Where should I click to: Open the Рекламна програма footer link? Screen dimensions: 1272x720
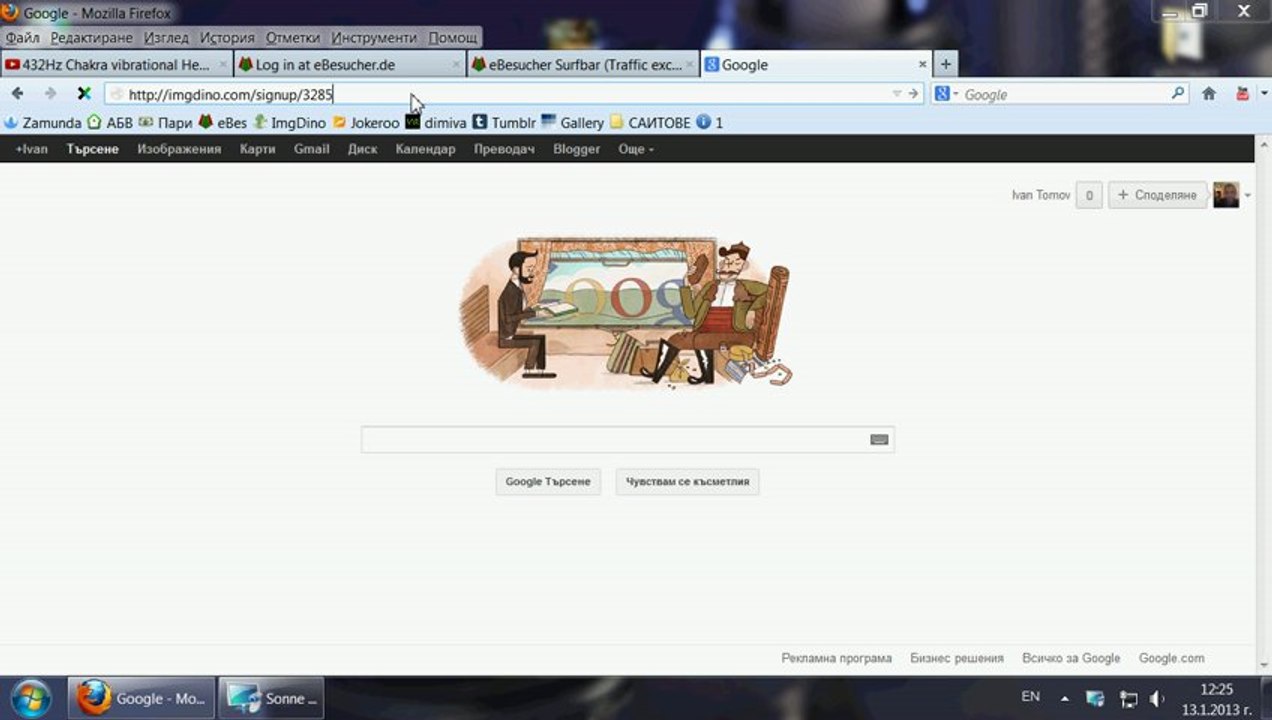[x=836, y=658]
